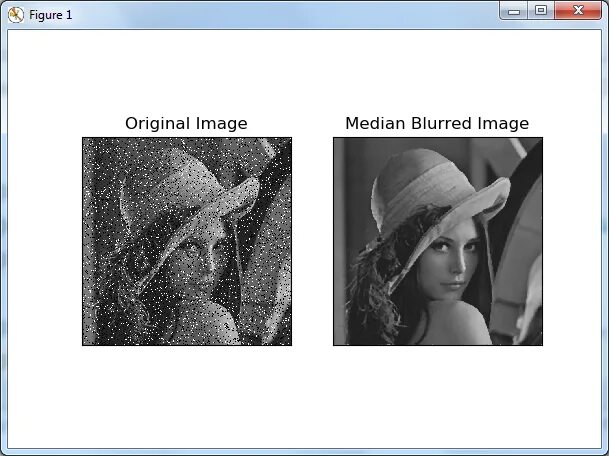Viewport: 609px width, 456px height.
Task: Maximize the Figure 1 window
Action: [541, 11]
